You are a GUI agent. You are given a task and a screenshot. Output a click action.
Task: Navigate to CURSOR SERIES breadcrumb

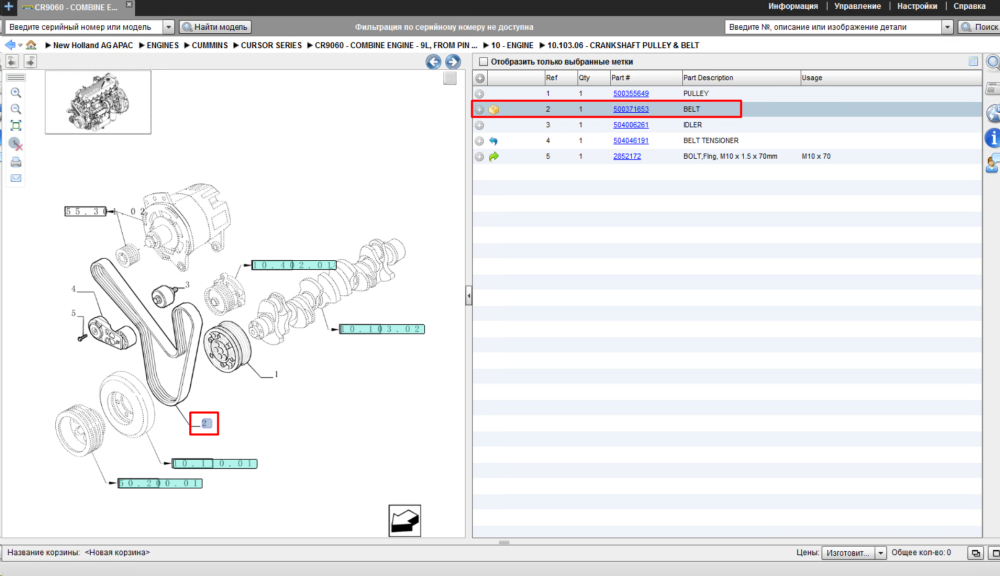click(x=271, y=45)
